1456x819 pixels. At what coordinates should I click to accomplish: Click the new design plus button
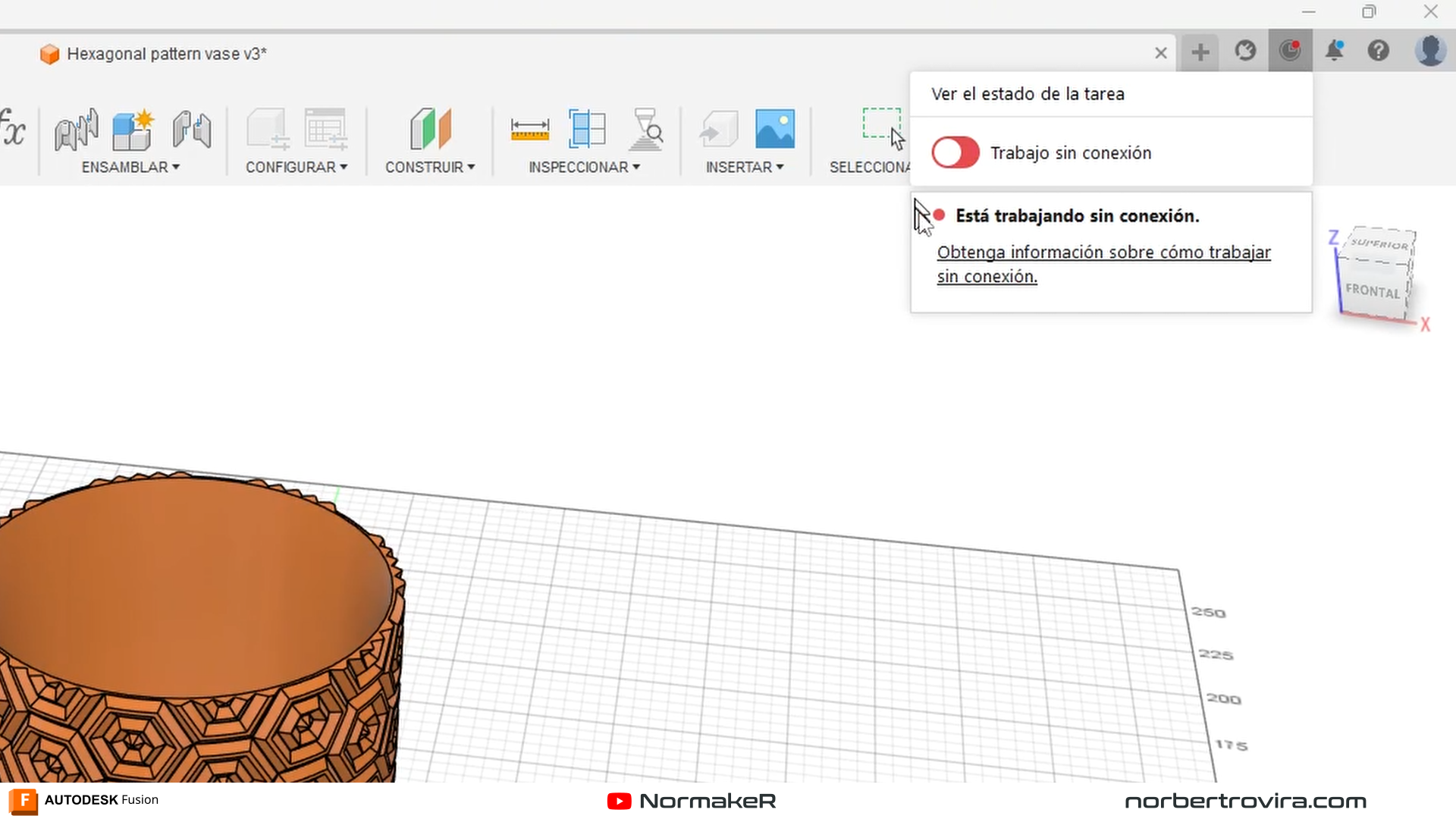tap(1200, 52)
